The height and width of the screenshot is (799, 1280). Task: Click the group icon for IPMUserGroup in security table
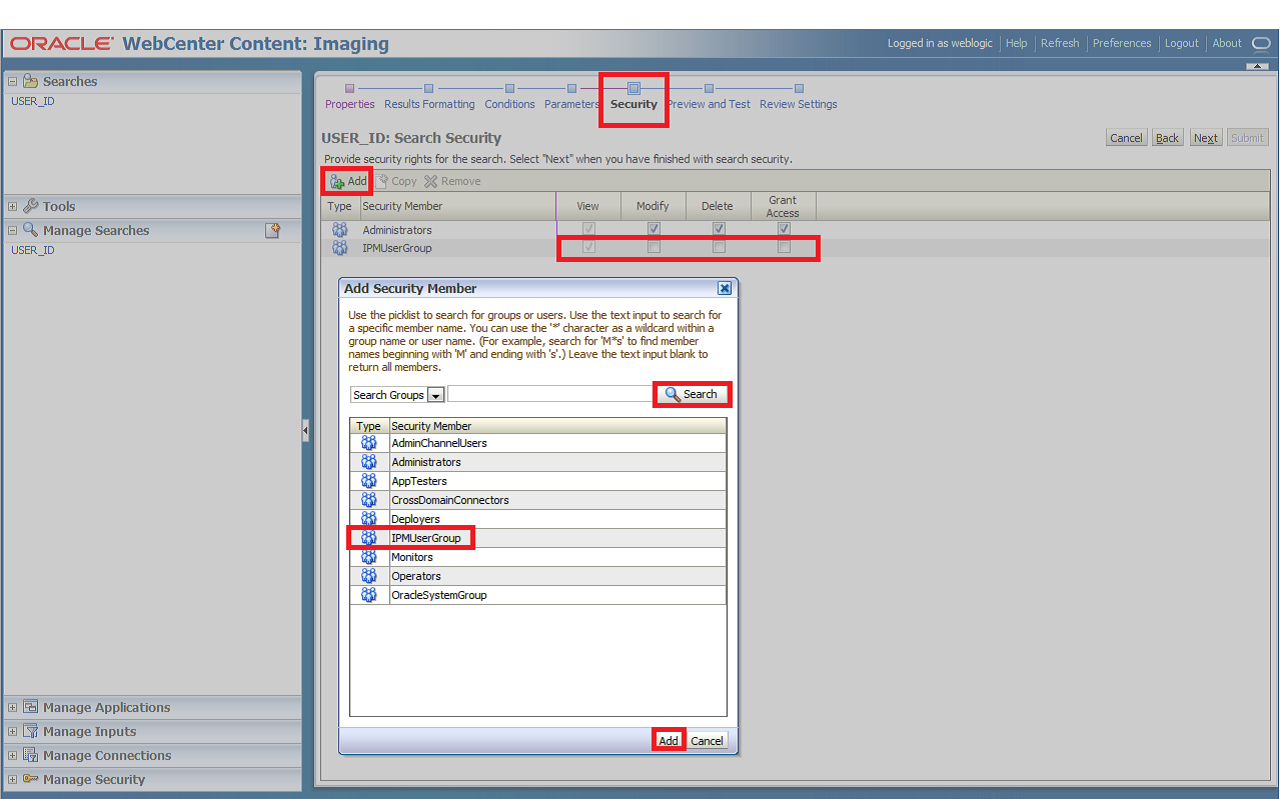pos(340,248)
